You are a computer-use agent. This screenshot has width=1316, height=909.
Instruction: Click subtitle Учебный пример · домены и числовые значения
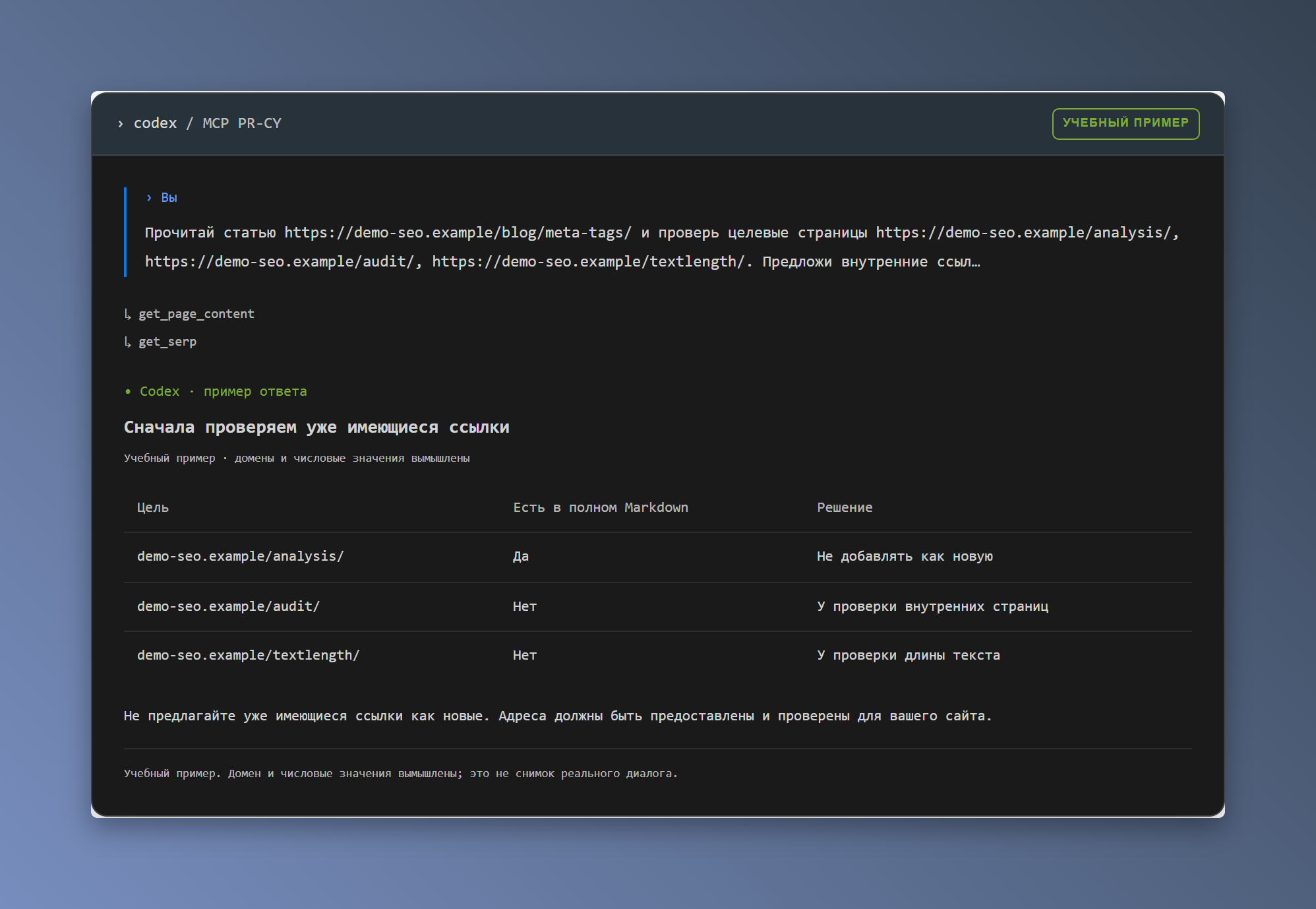[x=297, y=458]
